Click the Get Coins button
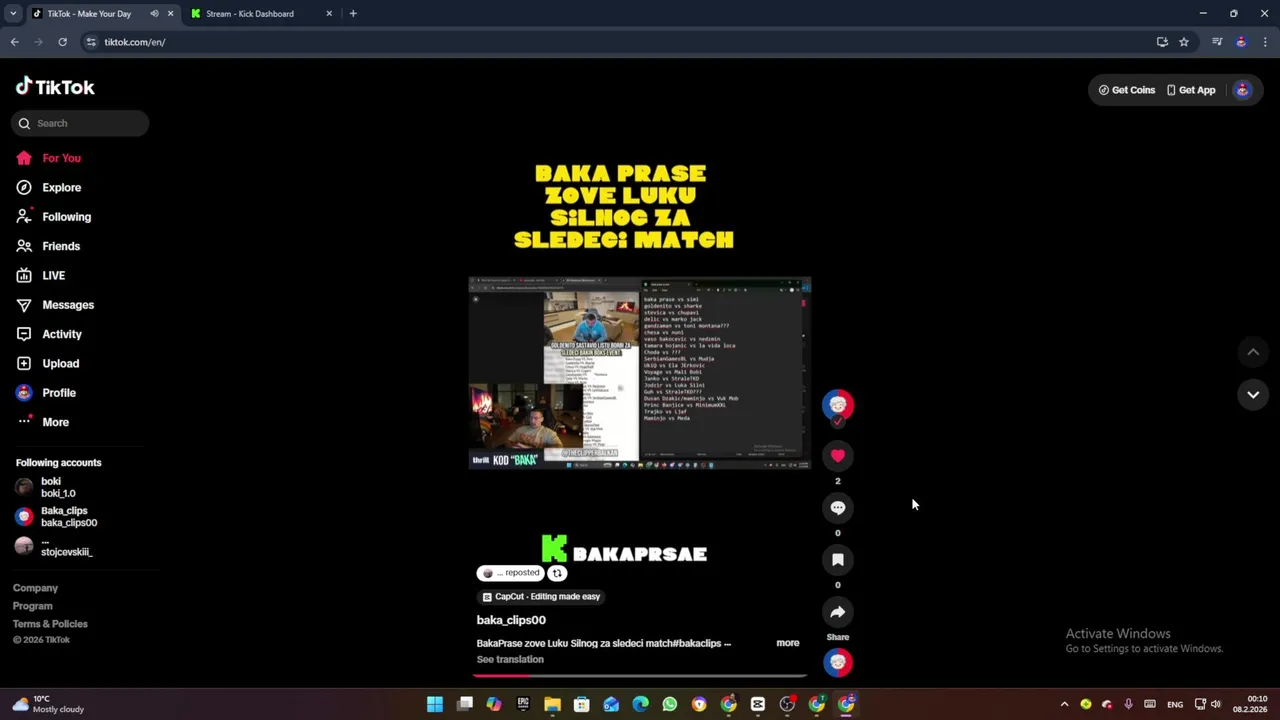This screenshot has height=720, width=1280. (x=1127, y=90)
